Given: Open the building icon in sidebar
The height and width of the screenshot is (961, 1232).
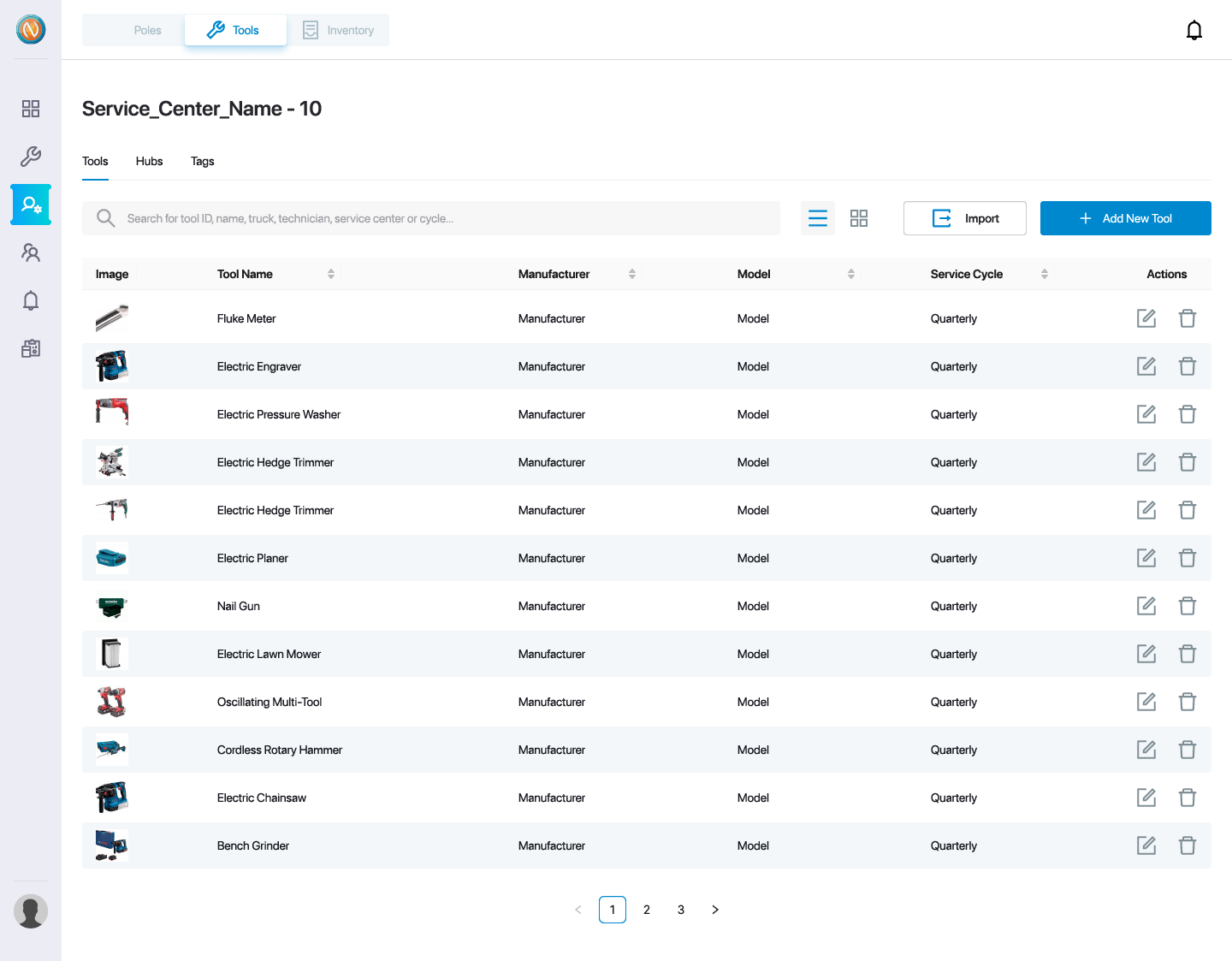Looking at the screenshot, I should pos(31,348).
